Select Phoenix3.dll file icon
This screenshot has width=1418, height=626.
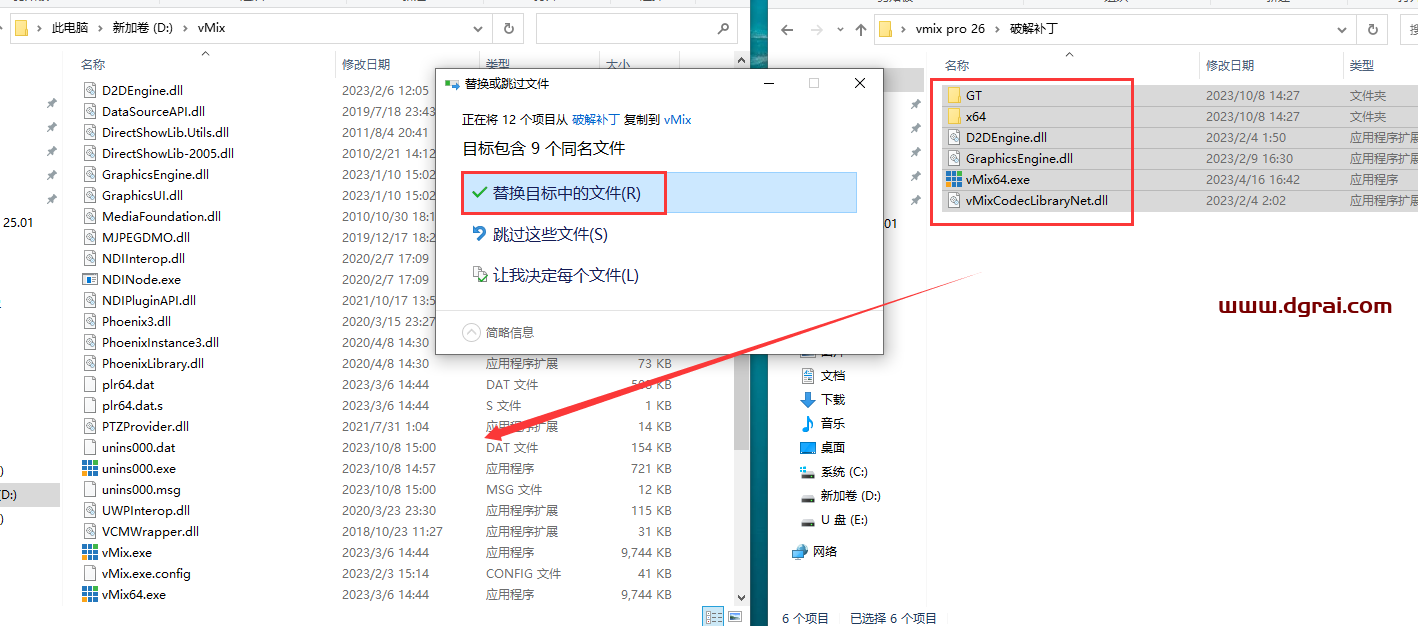pyautogui.click(x=90, y=321)
